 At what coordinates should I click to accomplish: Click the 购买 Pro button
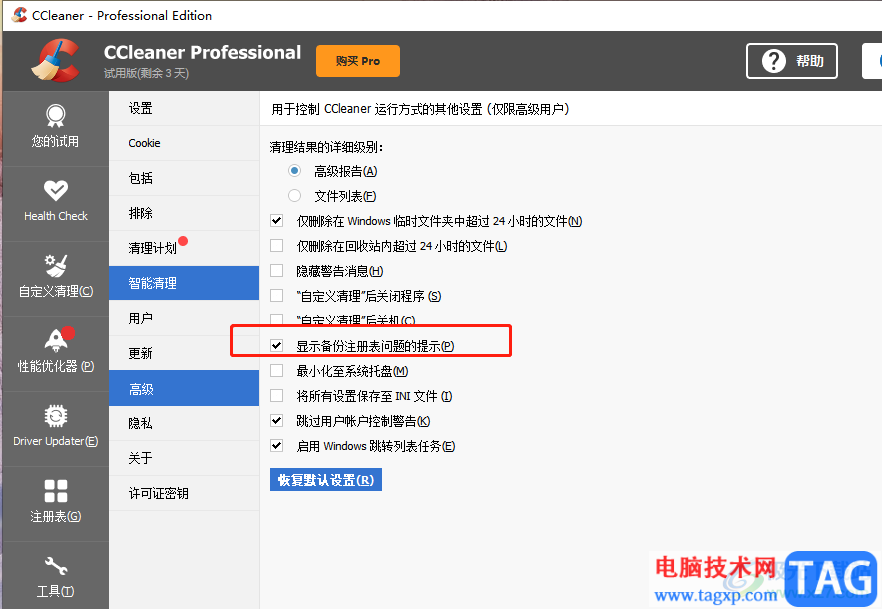click(x=358, y=61)
